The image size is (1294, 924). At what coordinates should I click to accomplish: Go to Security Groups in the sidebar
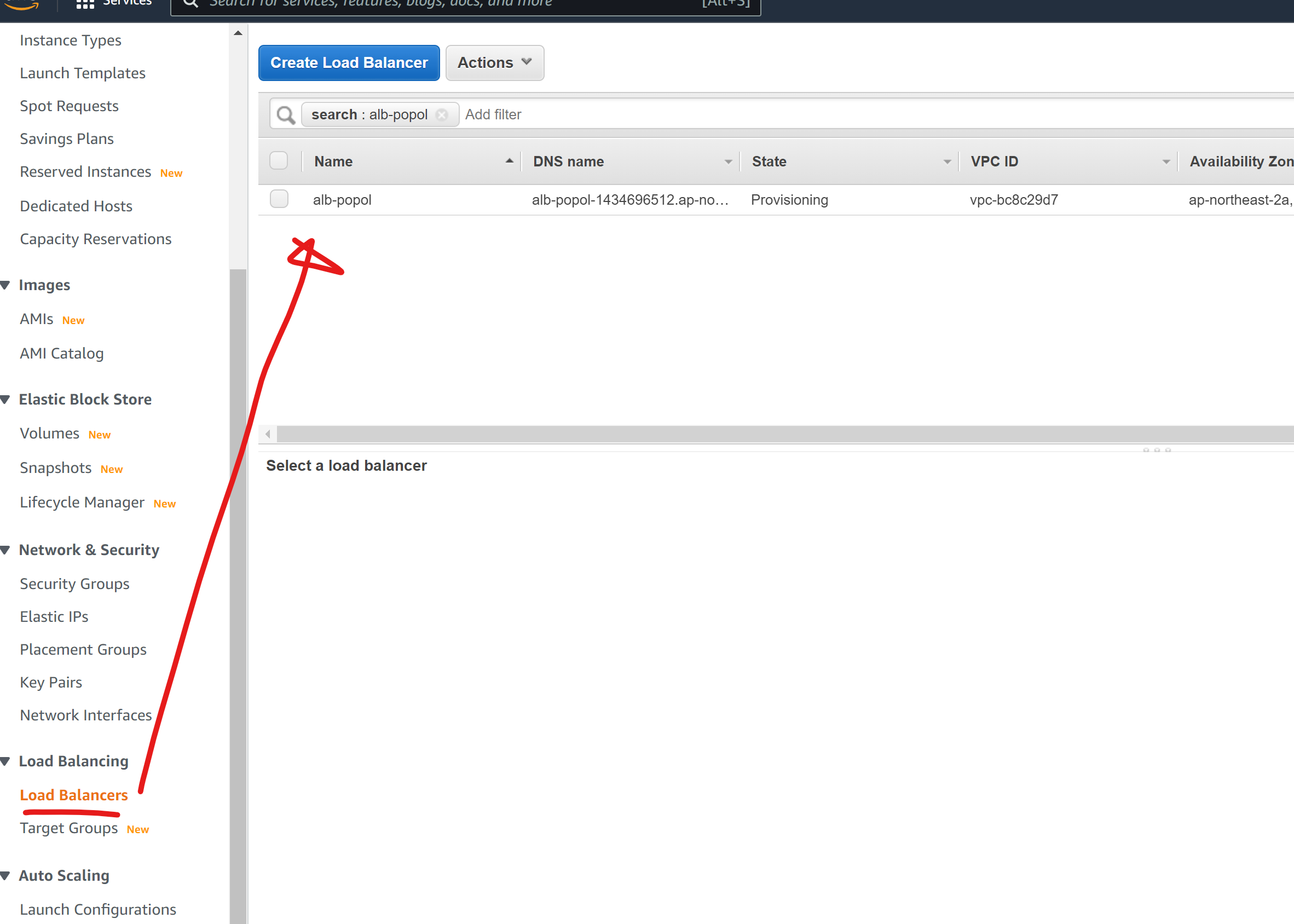pos(74,584)
